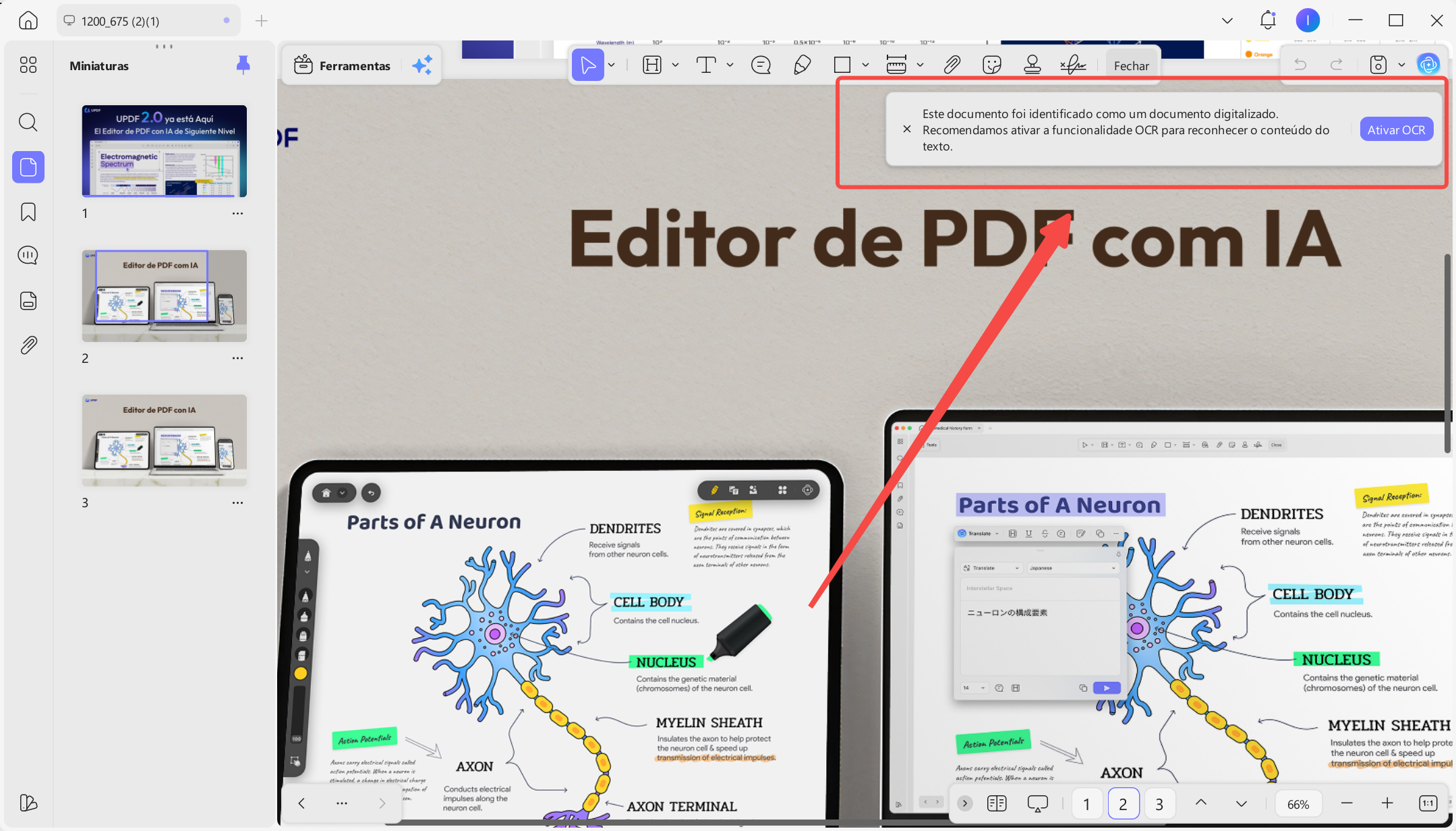This screenshot has width=1456, height=831.
Task: Click the AI sparkle icon beside Ferramentas
Action: point(422,65)
